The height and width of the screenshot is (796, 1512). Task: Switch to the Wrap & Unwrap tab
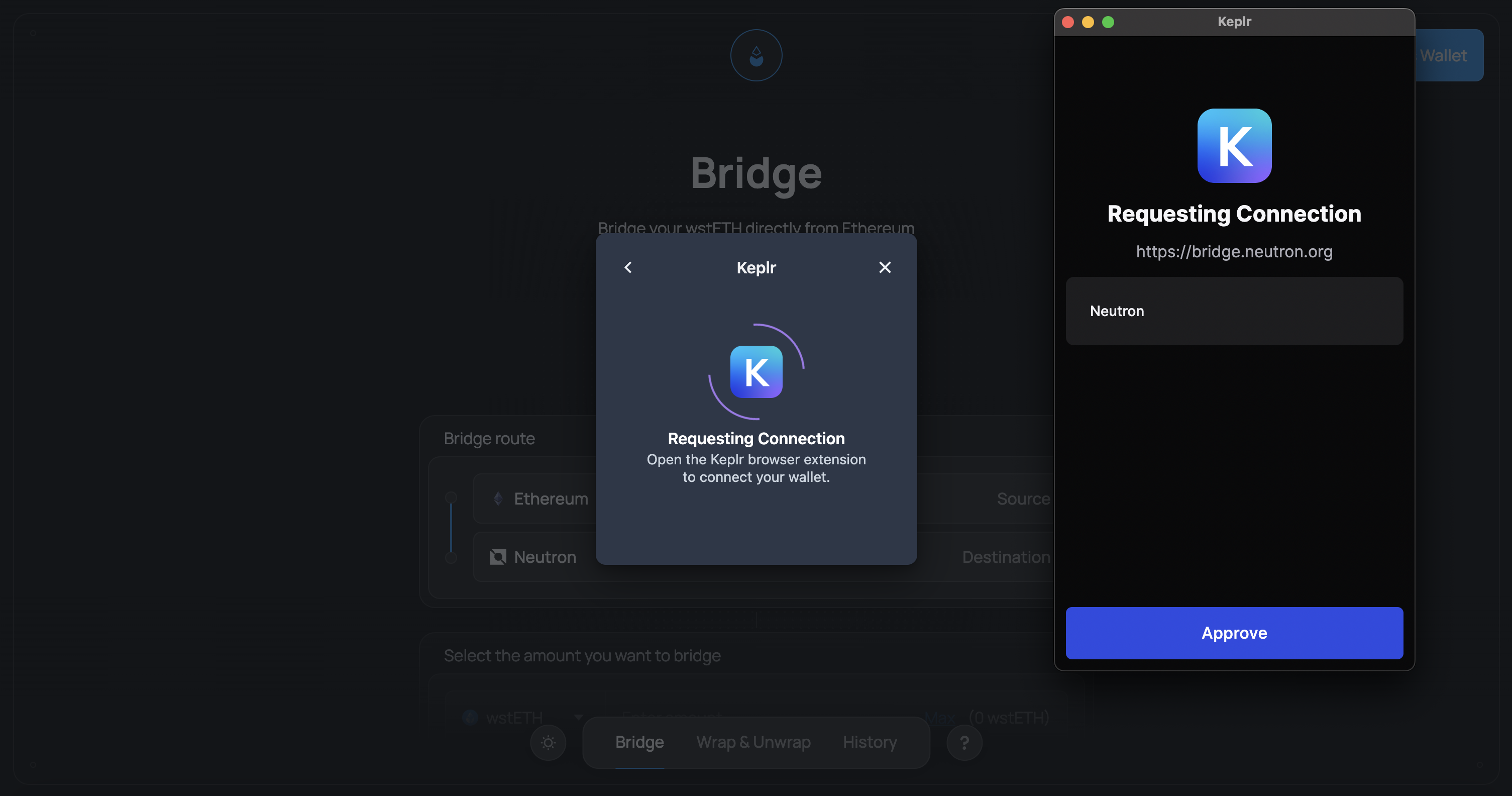pos(753,742)
